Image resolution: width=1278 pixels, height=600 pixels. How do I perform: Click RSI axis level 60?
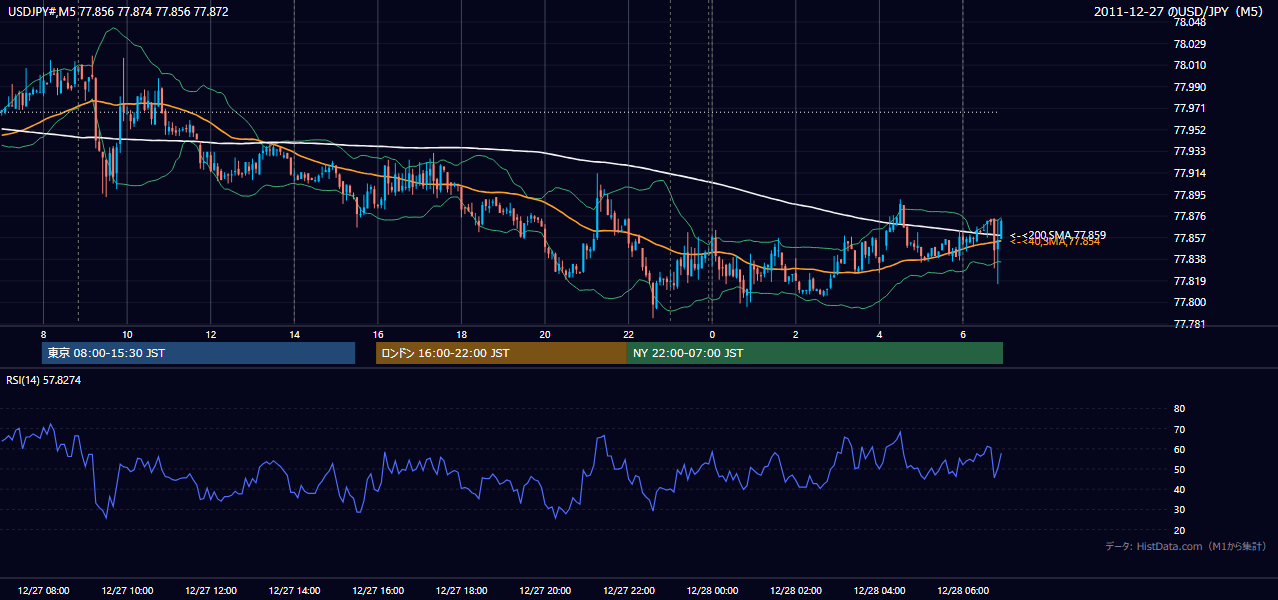pos(1179,449)
